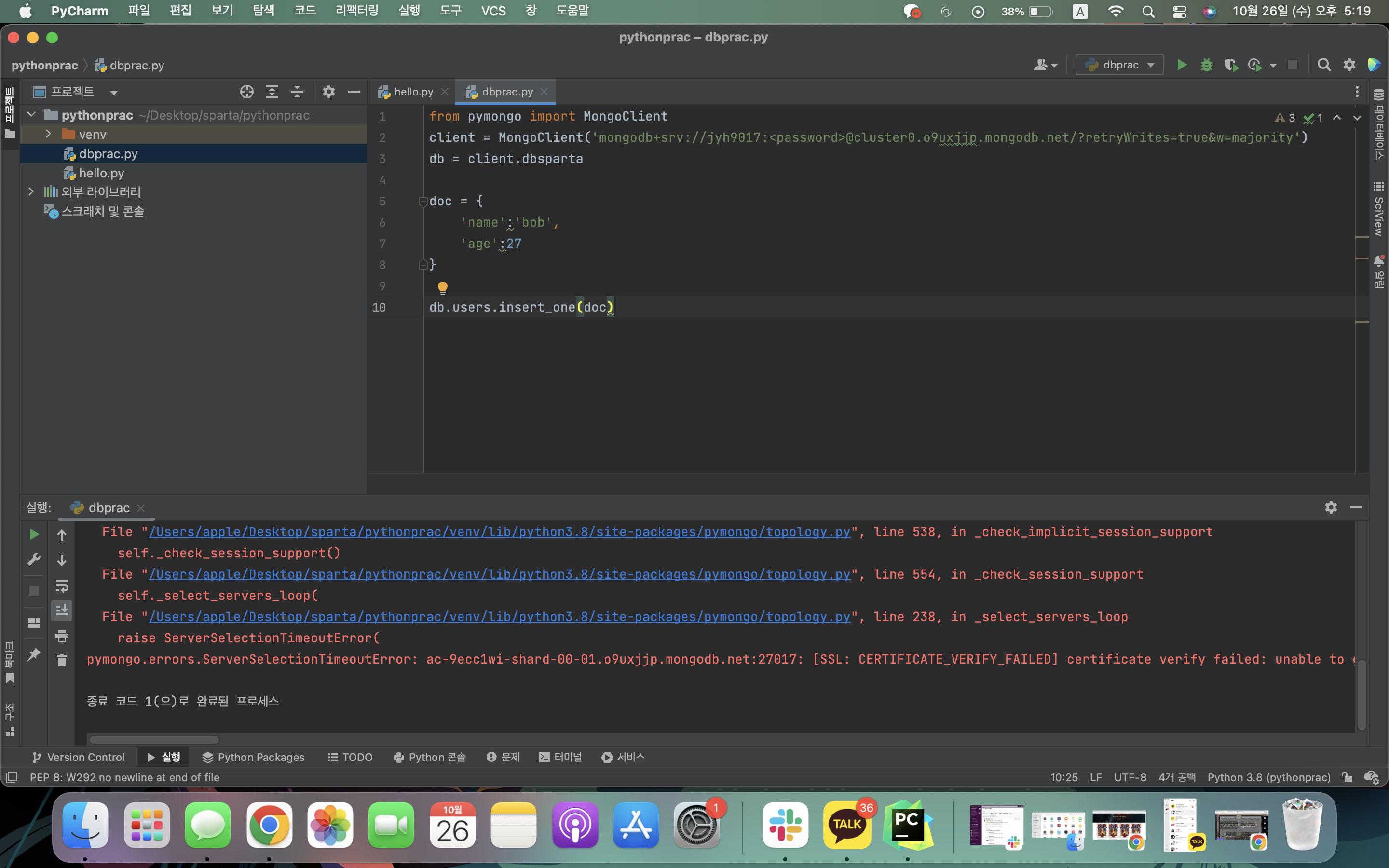Collapse all in project tree
1389x868 pixels.
(x=297, y=92)
